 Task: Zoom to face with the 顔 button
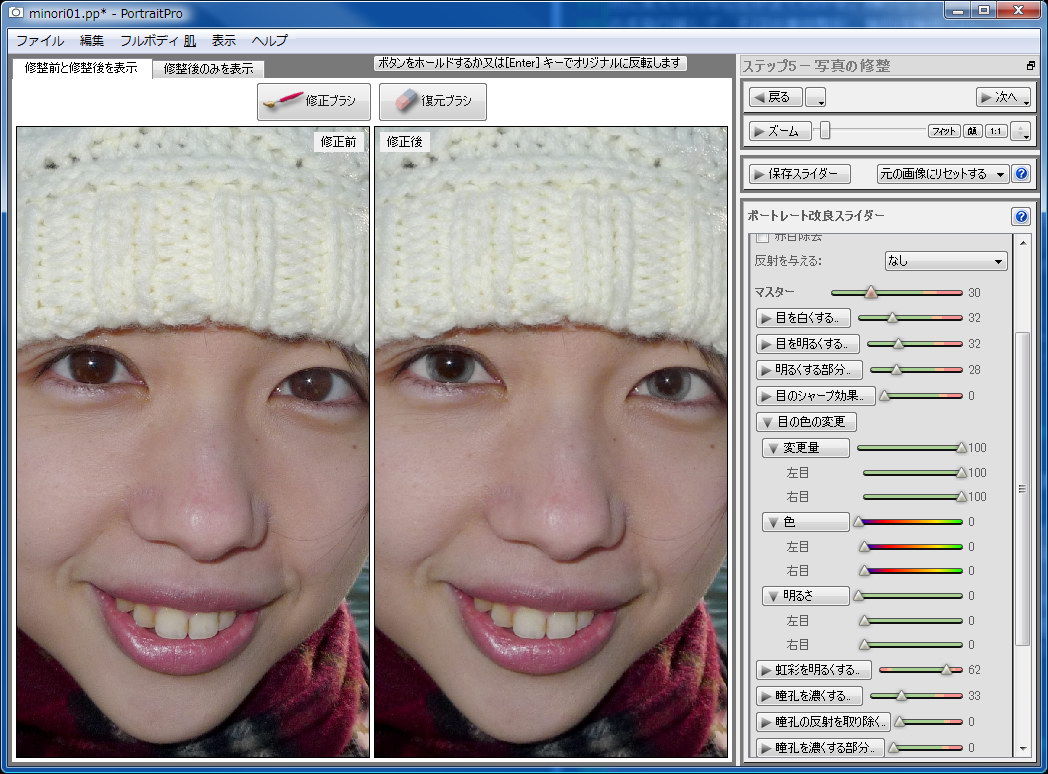[x=972, y=131]
